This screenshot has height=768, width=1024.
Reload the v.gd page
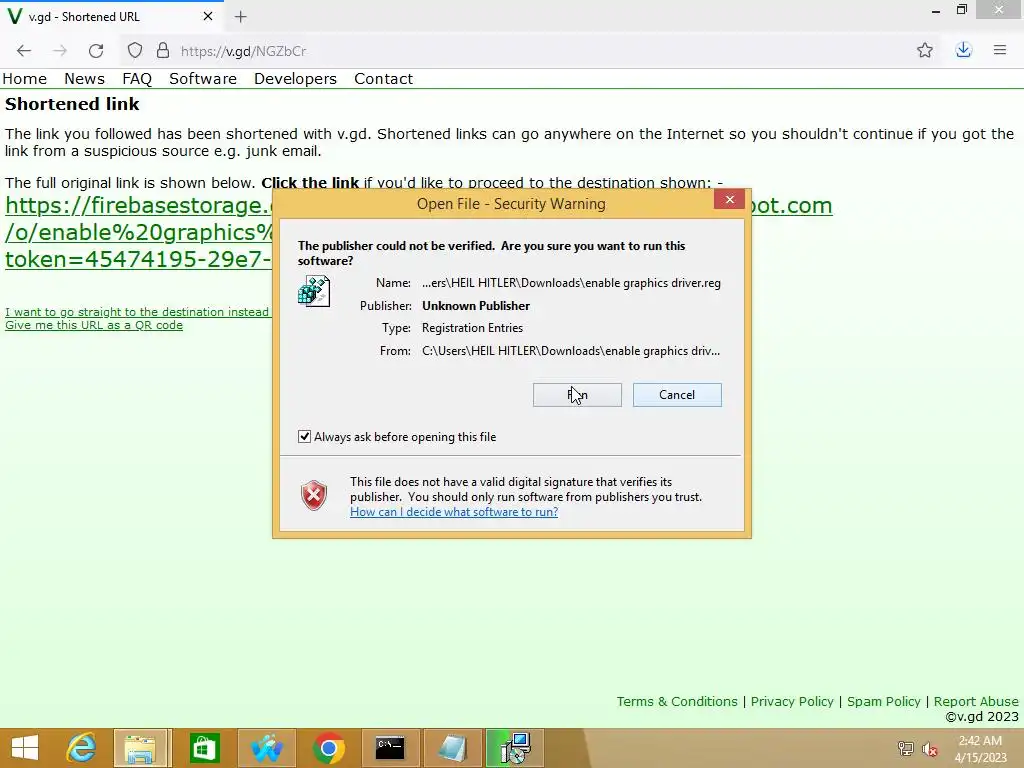pos(96,51)
